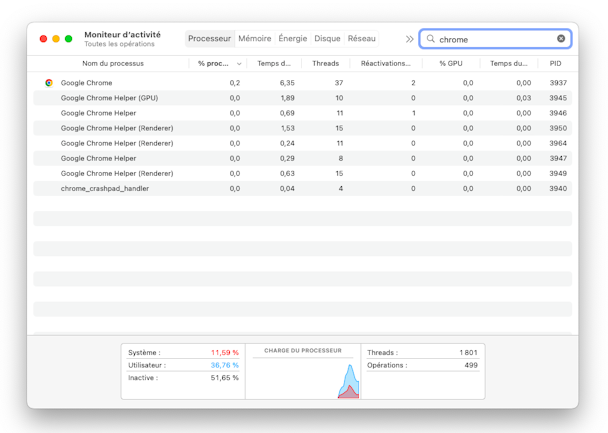Screen dimensions: 608x433
Task: Select Renderer helper with PID 3950
Action: (302, 128)
